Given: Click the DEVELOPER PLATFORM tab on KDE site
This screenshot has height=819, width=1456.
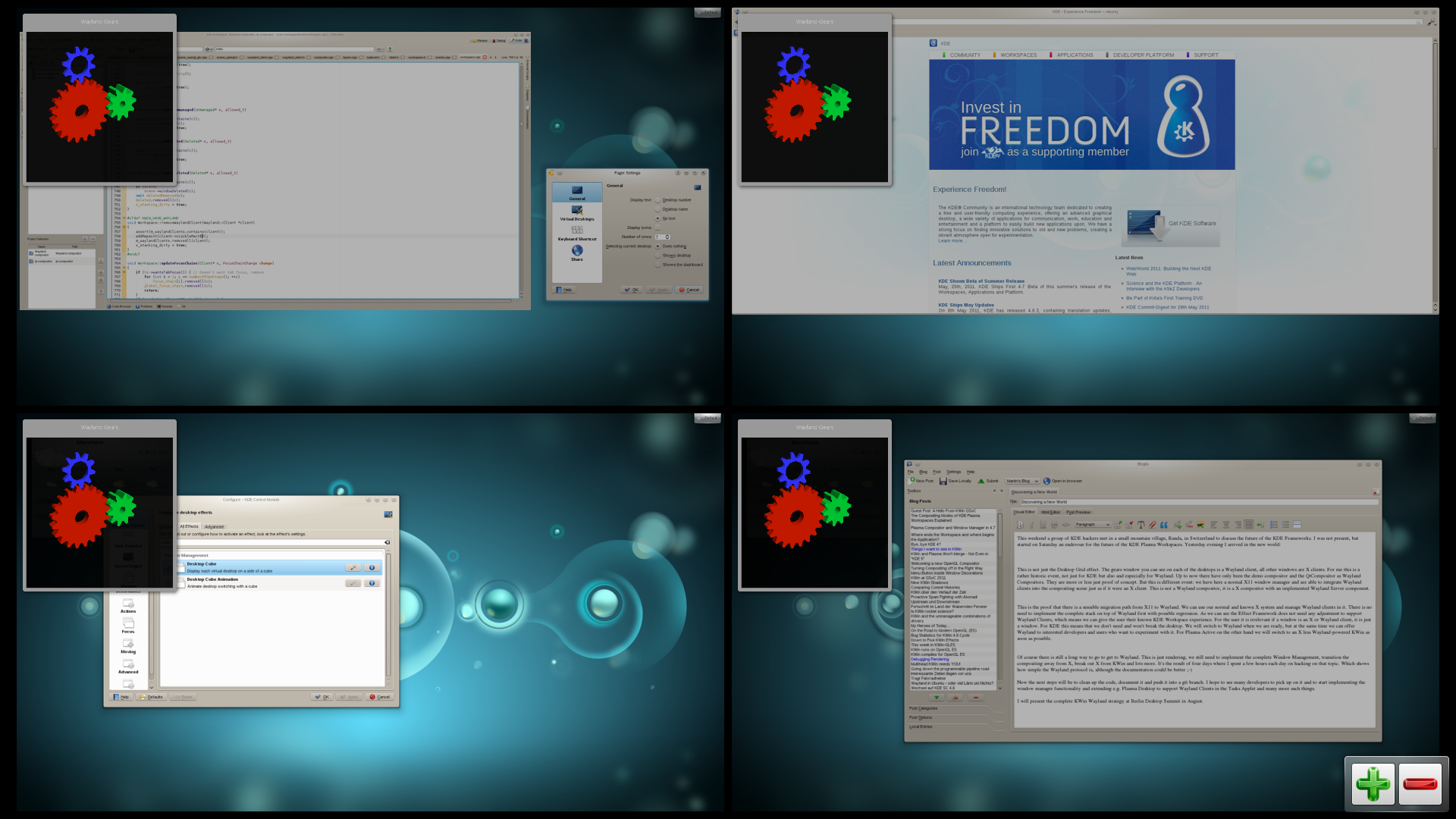Looking at the screenshot, I should [1141, 54].
